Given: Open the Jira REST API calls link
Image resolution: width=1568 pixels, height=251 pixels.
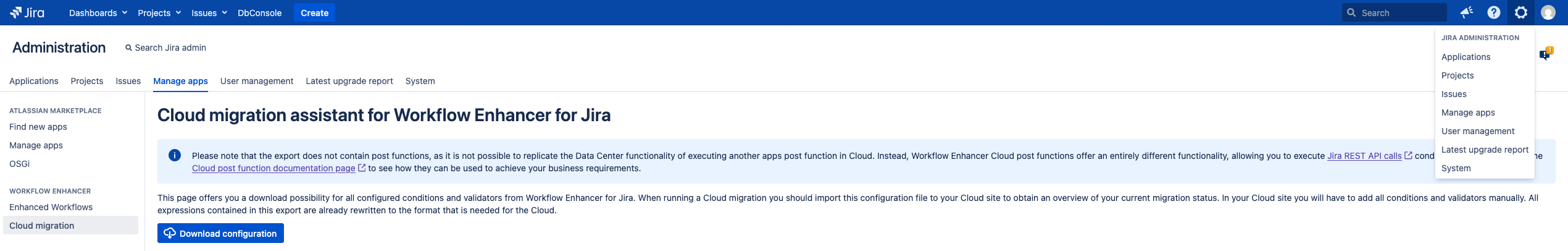Looking at the screenshot, I should (1364, 156).
